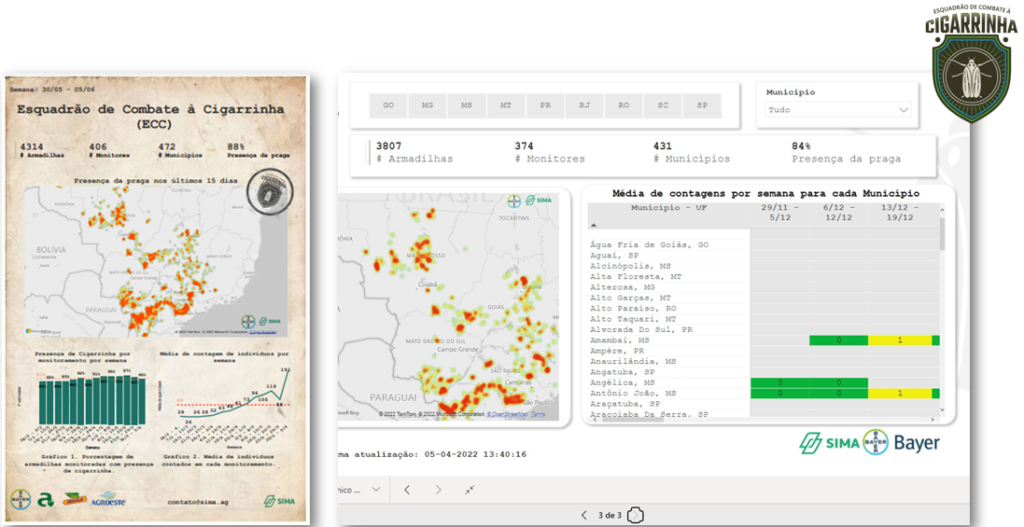Click the Bayer logo in poster footer
This screenshot has width=1024, height=527.
click(x=21, y=500)
